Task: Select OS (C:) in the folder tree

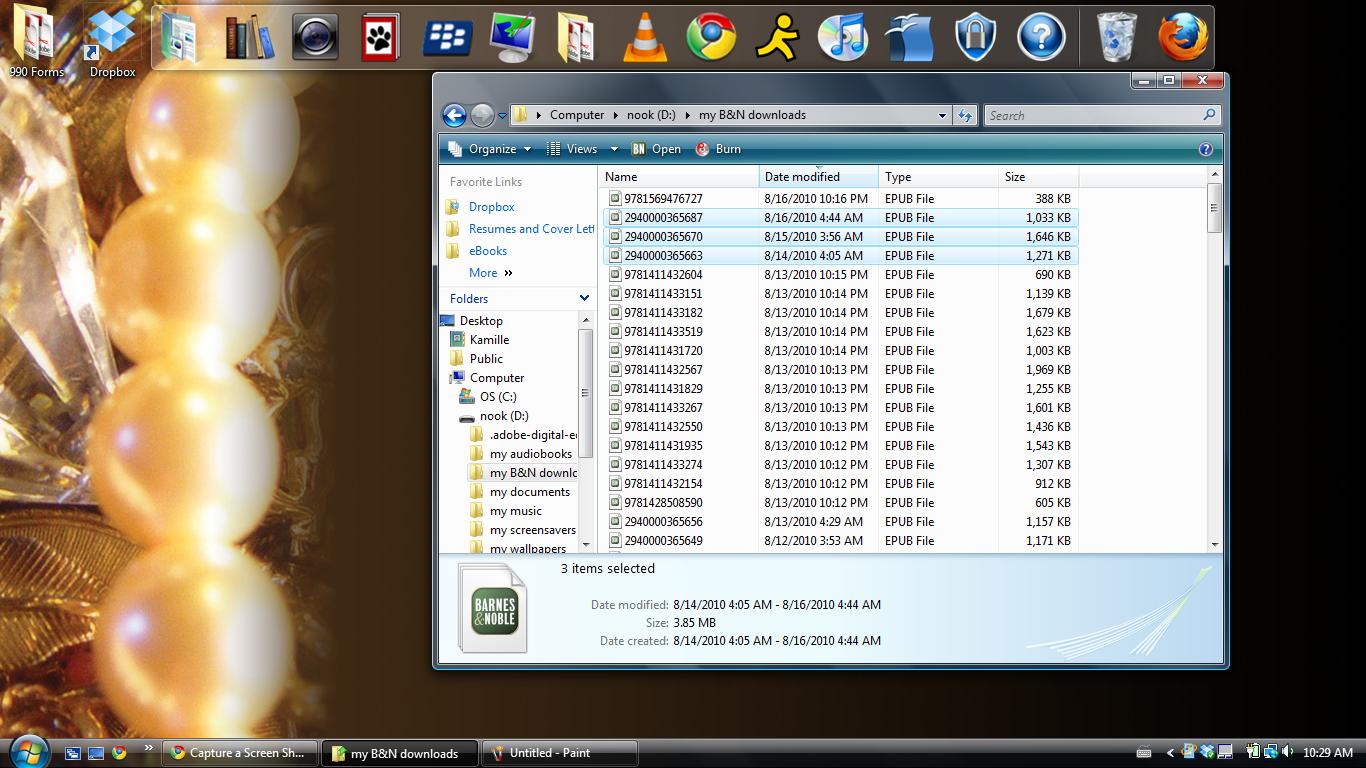Action: 498,397
